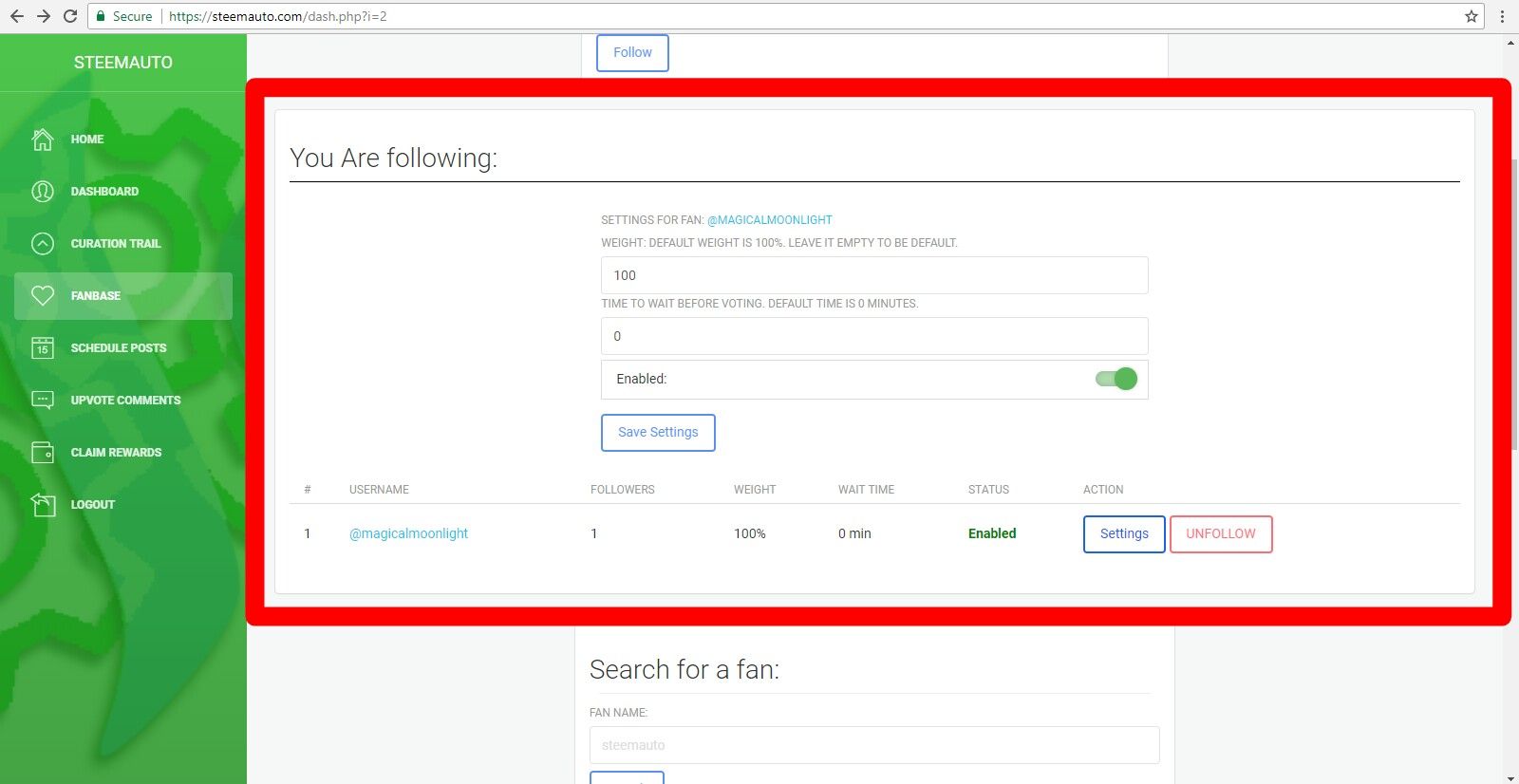Click the '0 min' wait time cell

pos(854,533)
